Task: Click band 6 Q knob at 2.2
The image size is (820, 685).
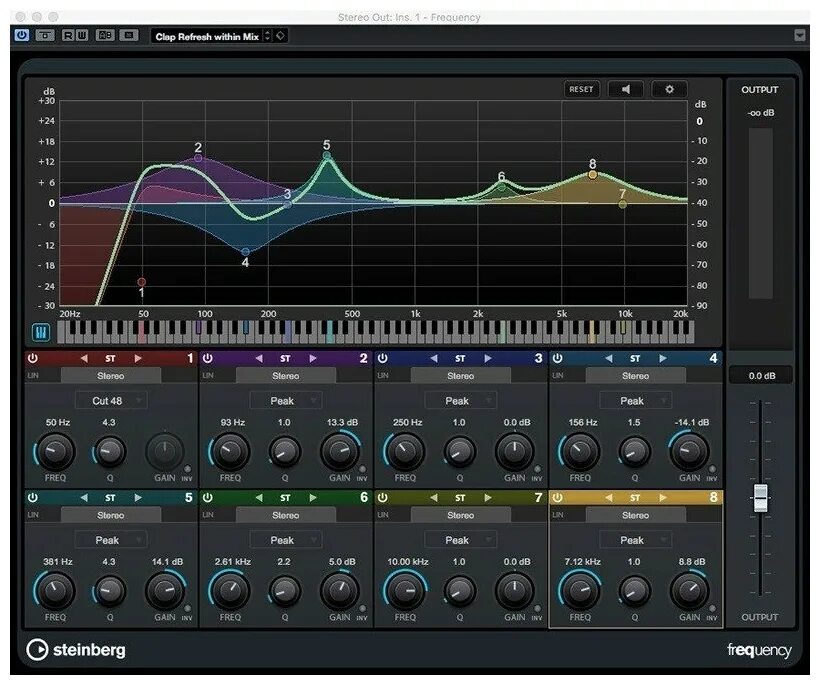Action: tap(284, 591)
